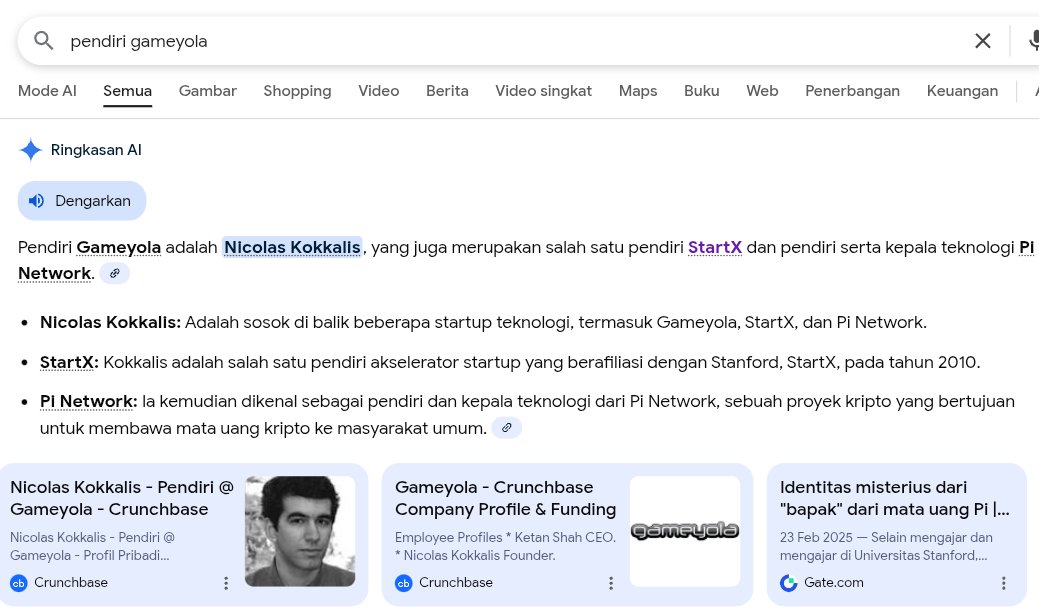
Task: Open the StartX bullet heading link
Action: 69,362
